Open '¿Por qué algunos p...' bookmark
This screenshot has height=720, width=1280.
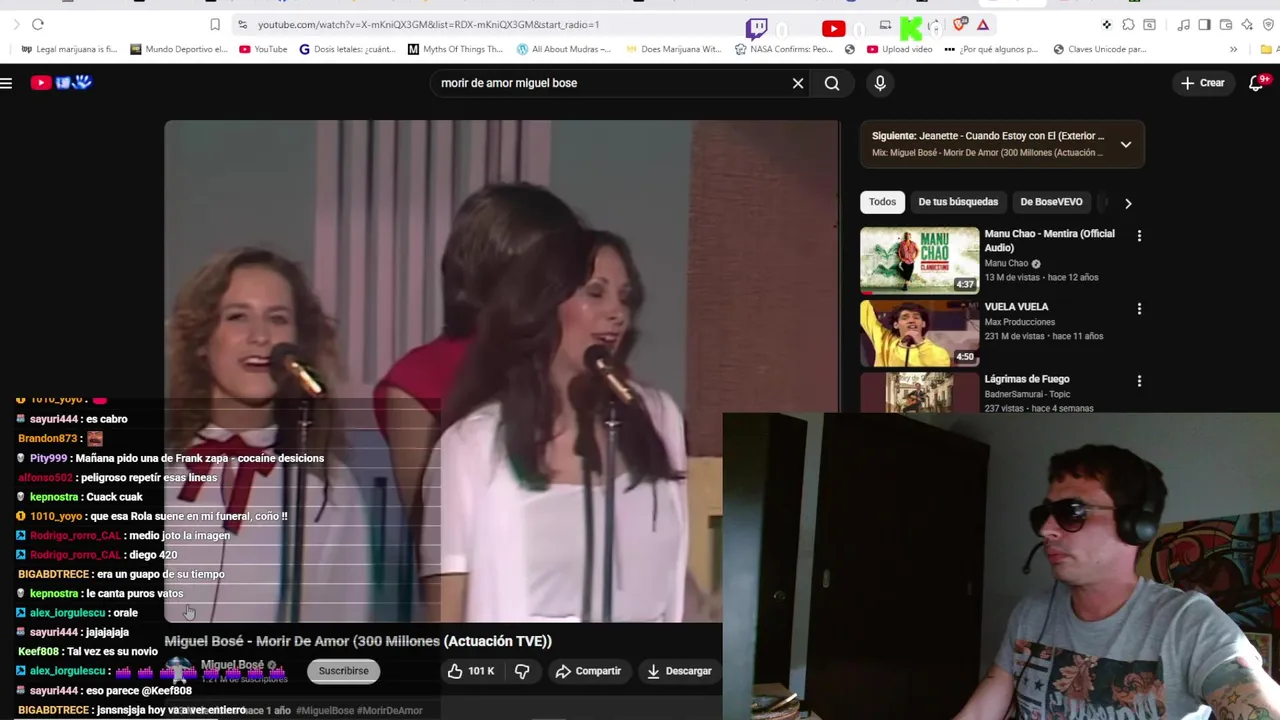991,49
